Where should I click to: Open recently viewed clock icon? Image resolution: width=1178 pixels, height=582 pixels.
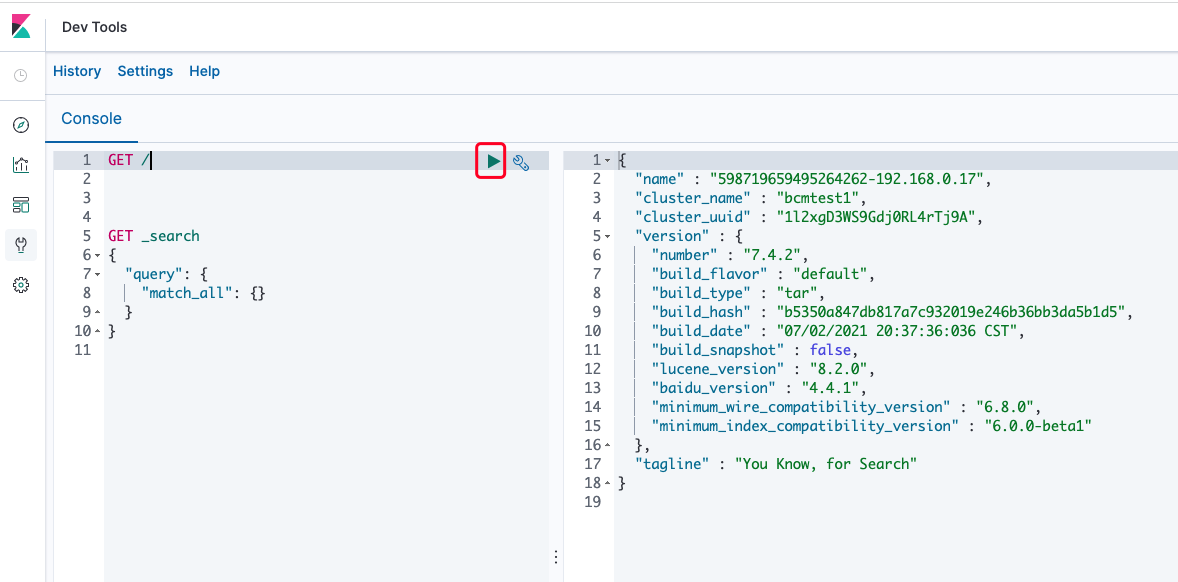(x=21, y=75)
